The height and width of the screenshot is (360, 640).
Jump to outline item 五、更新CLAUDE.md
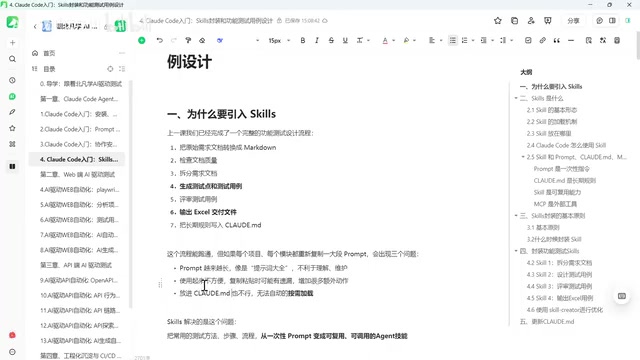point(547,322)
